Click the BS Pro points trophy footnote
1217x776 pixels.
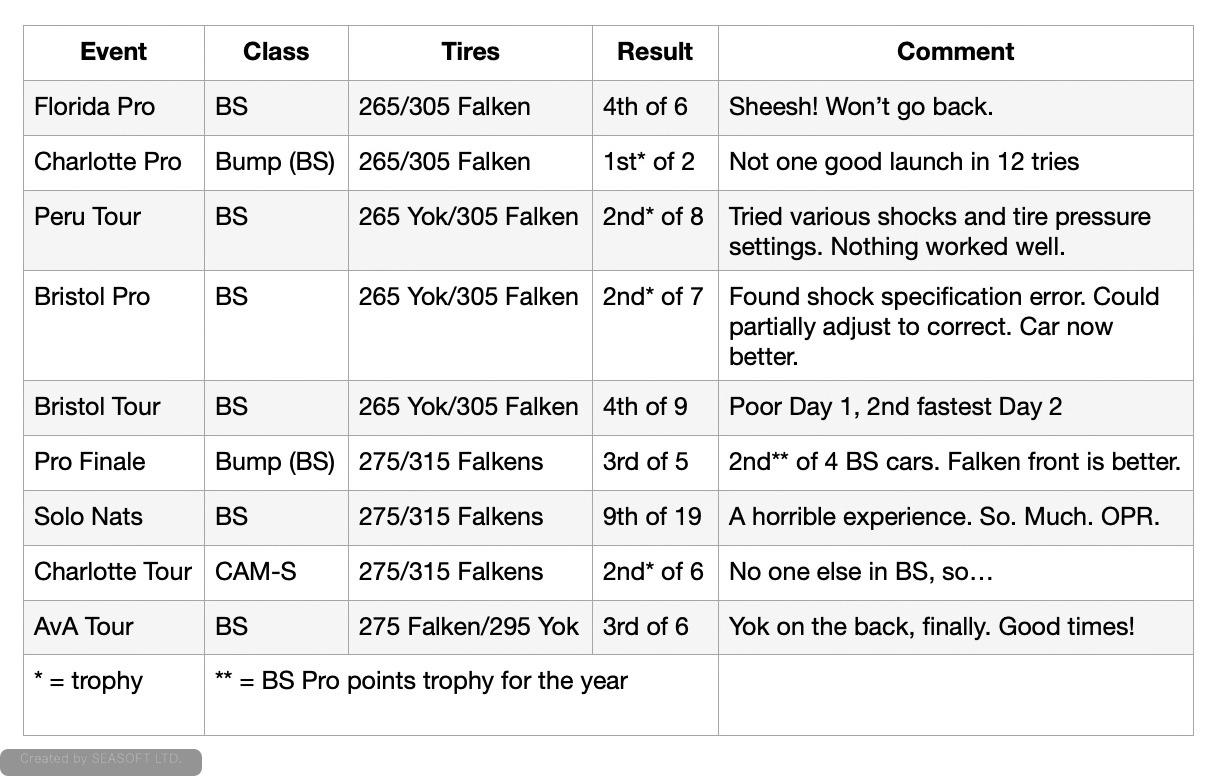421,681
